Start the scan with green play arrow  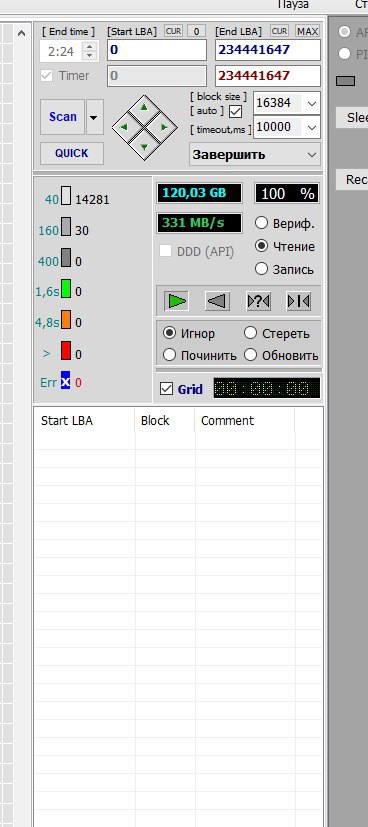[x=177, y=301]
